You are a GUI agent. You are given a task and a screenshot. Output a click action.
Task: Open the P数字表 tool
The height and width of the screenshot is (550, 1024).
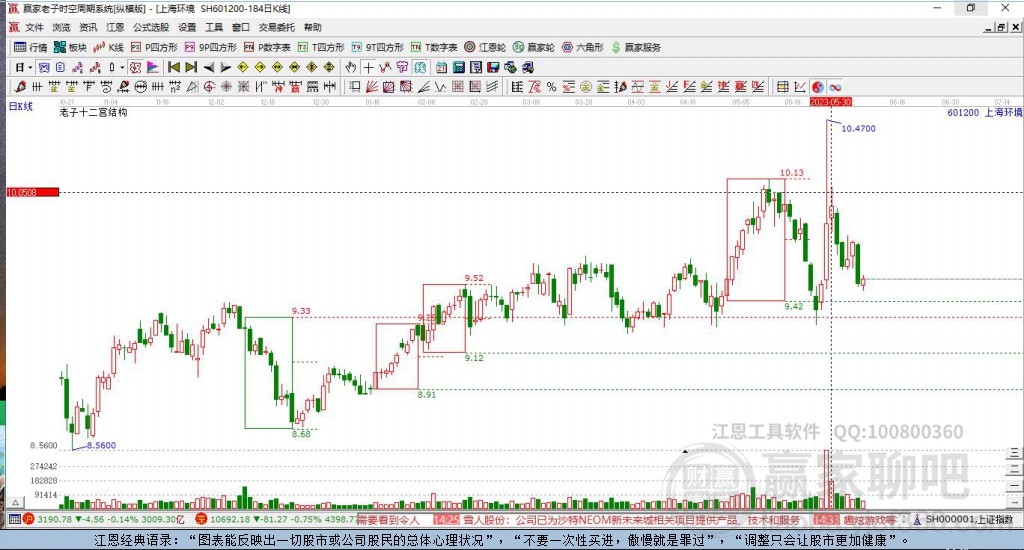click(x=267, y=47)
